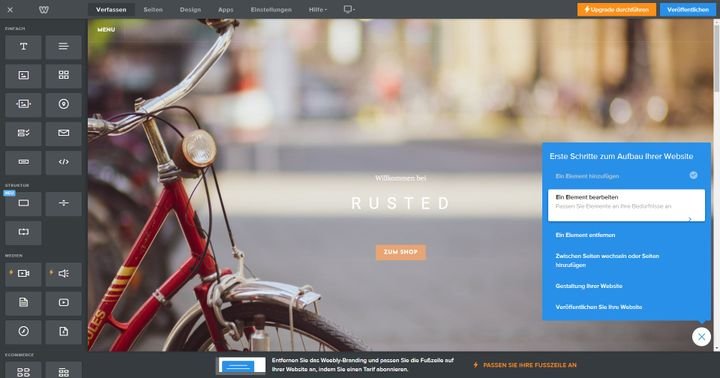Open the Seiten tab

(153, 10)
